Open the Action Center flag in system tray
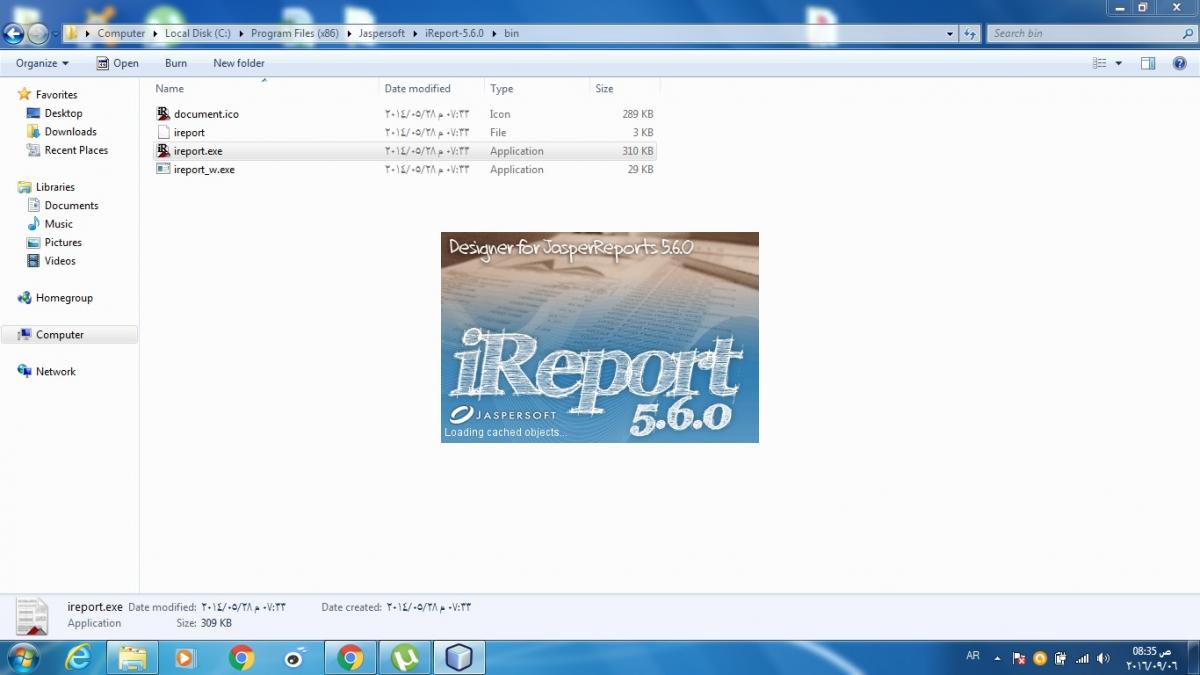Screen dimensions: 1200x675 point(1017,659)
